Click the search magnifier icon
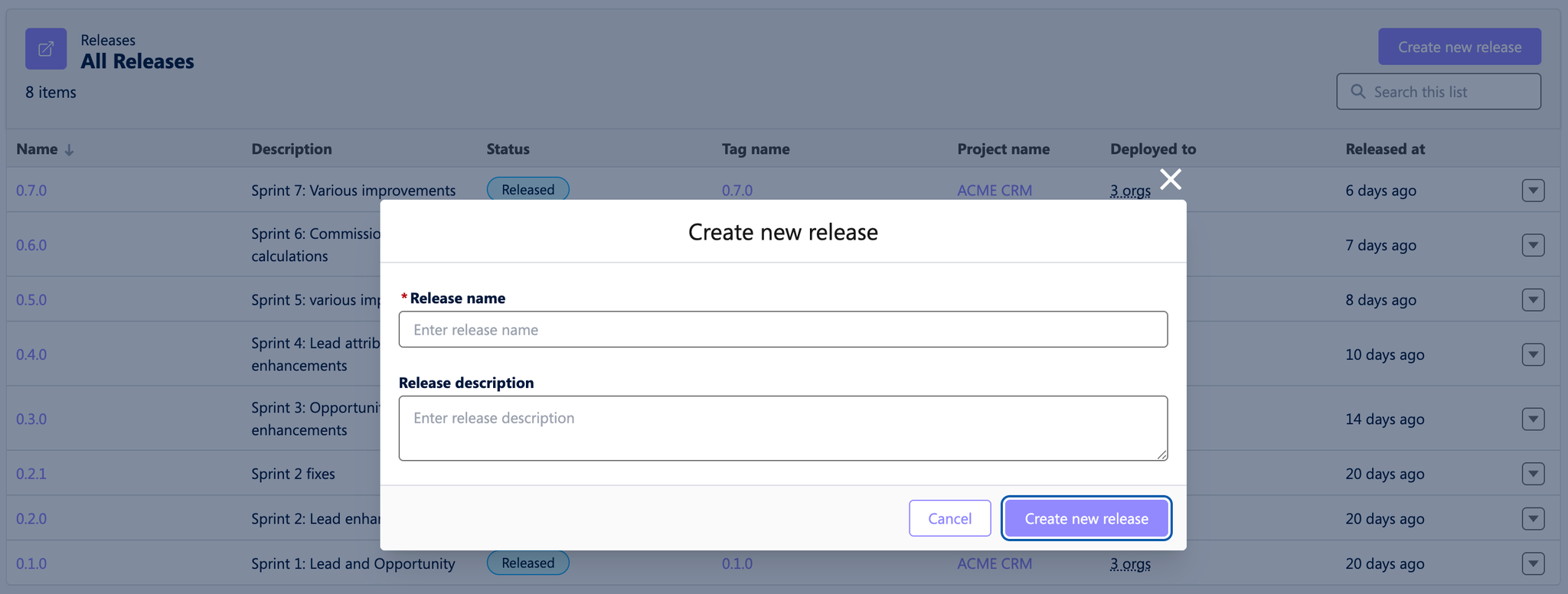Screen dimensions: 1568x594 pyautogui.click(x=1357, y=92)
